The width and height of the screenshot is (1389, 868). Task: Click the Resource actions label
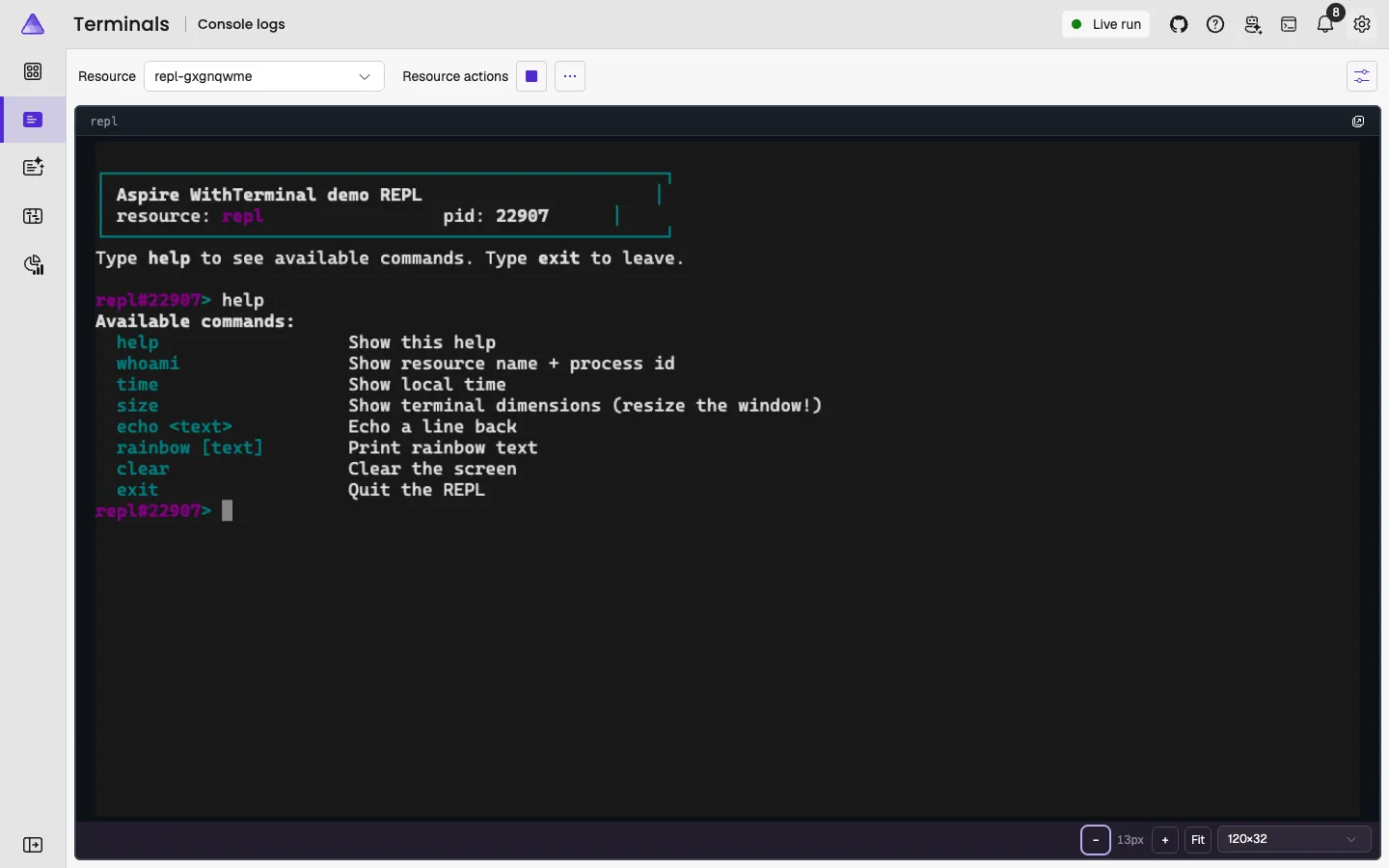click(455, 76)
